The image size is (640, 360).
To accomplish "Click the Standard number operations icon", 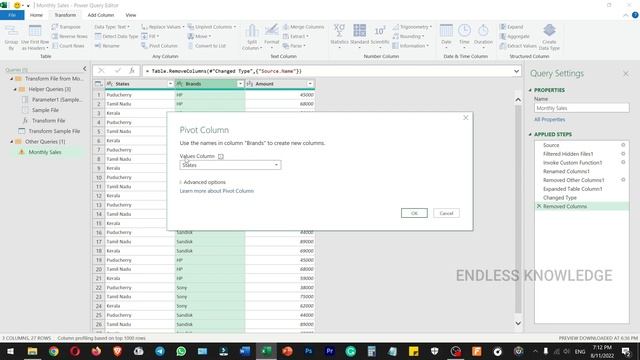I will 360,31.
